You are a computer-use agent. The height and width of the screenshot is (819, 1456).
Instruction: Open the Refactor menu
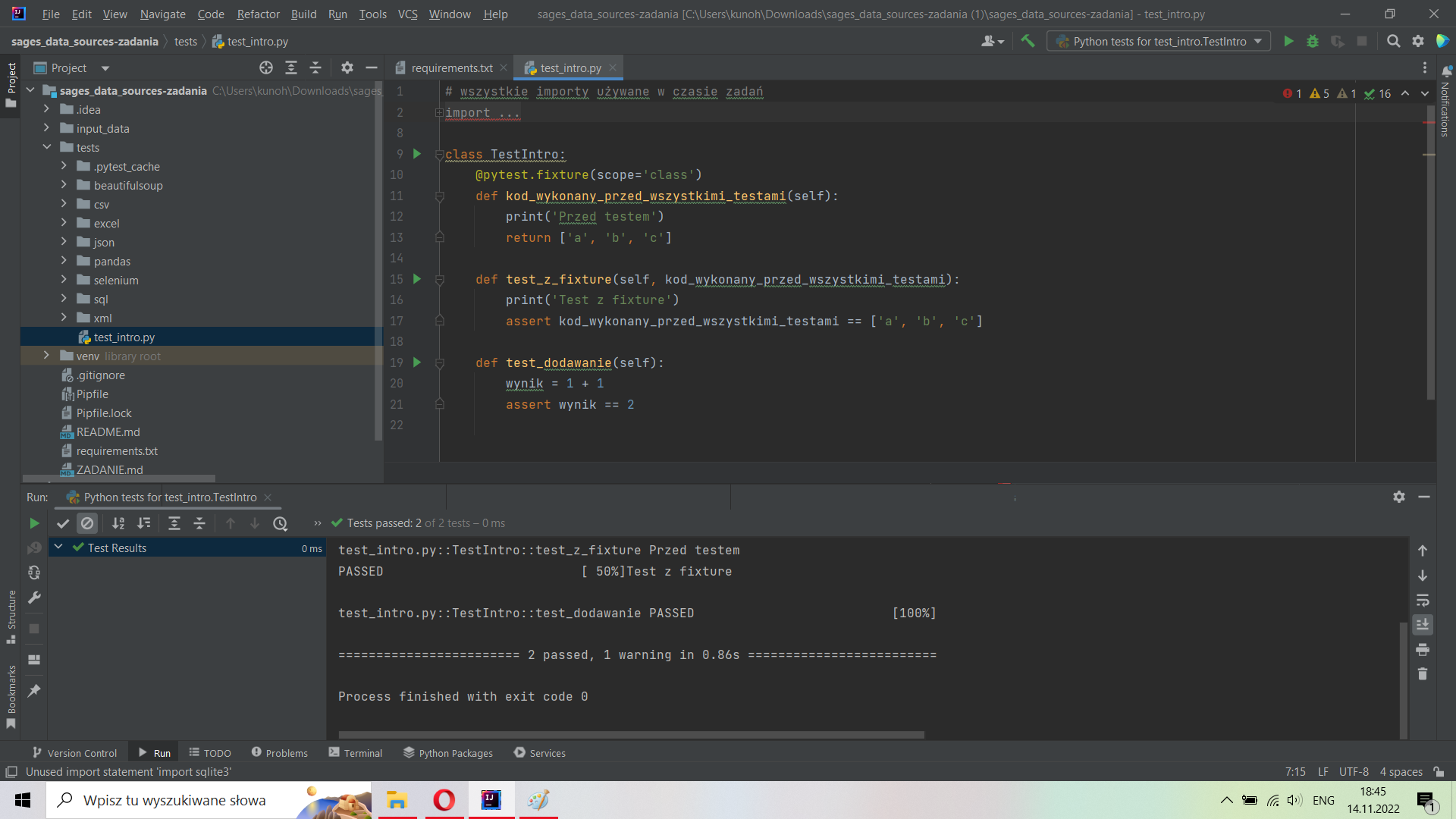[258, 14]
